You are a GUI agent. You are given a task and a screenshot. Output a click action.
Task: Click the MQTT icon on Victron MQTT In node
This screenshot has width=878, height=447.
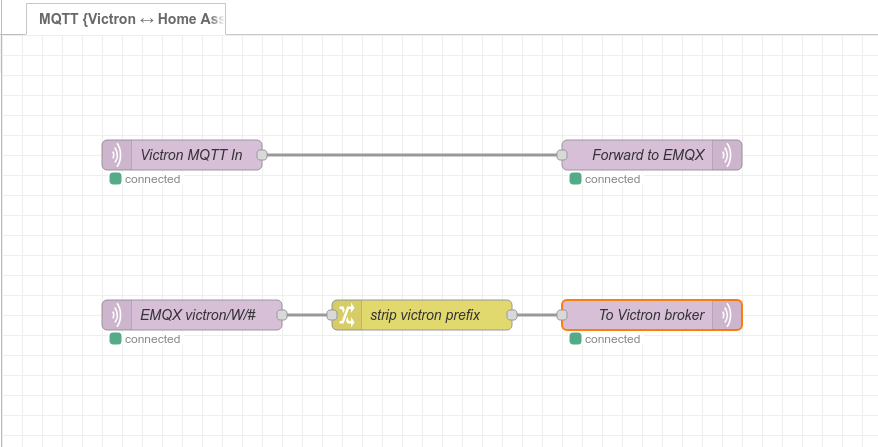click(x=116, y=155)
